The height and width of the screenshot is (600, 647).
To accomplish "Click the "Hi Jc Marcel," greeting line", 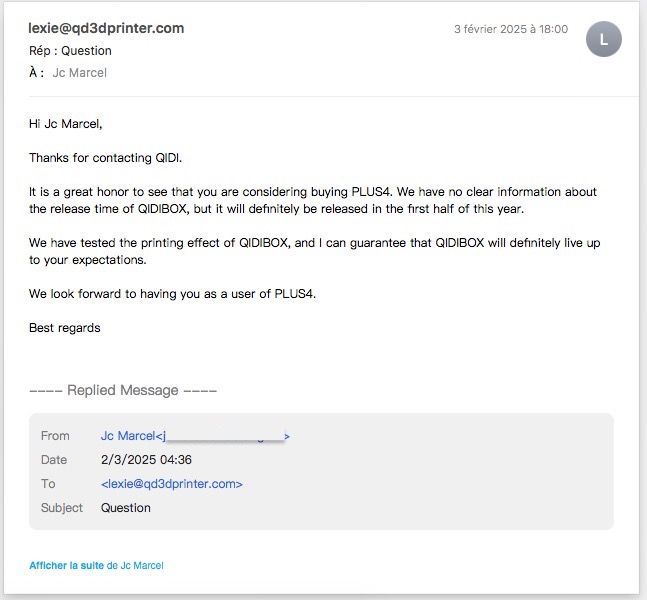I will [66, 125].
